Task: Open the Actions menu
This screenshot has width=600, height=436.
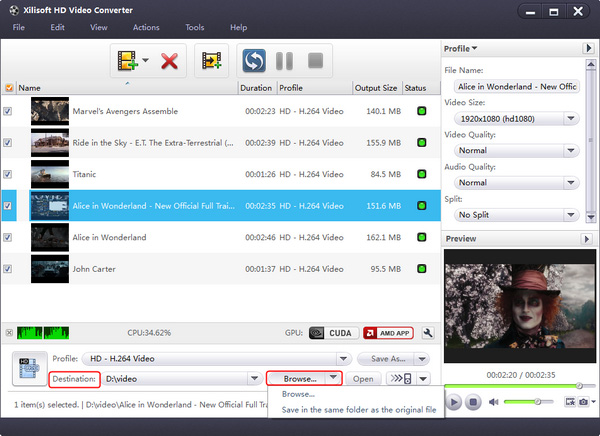Action: click(146, 27)
